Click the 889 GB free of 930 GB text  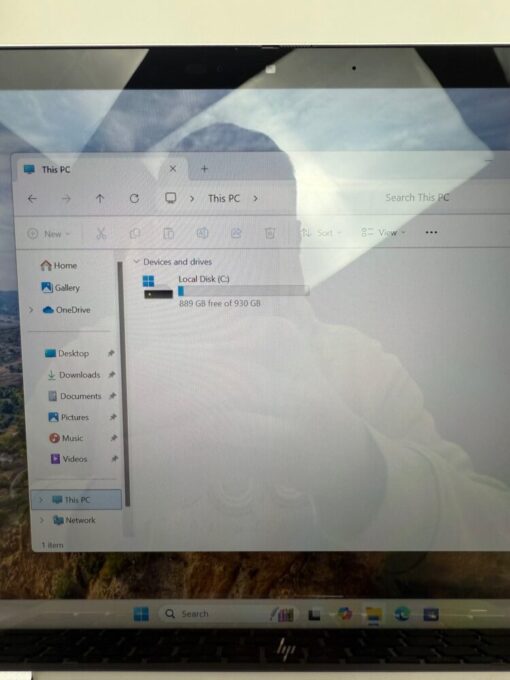click(x=220, y=303)
